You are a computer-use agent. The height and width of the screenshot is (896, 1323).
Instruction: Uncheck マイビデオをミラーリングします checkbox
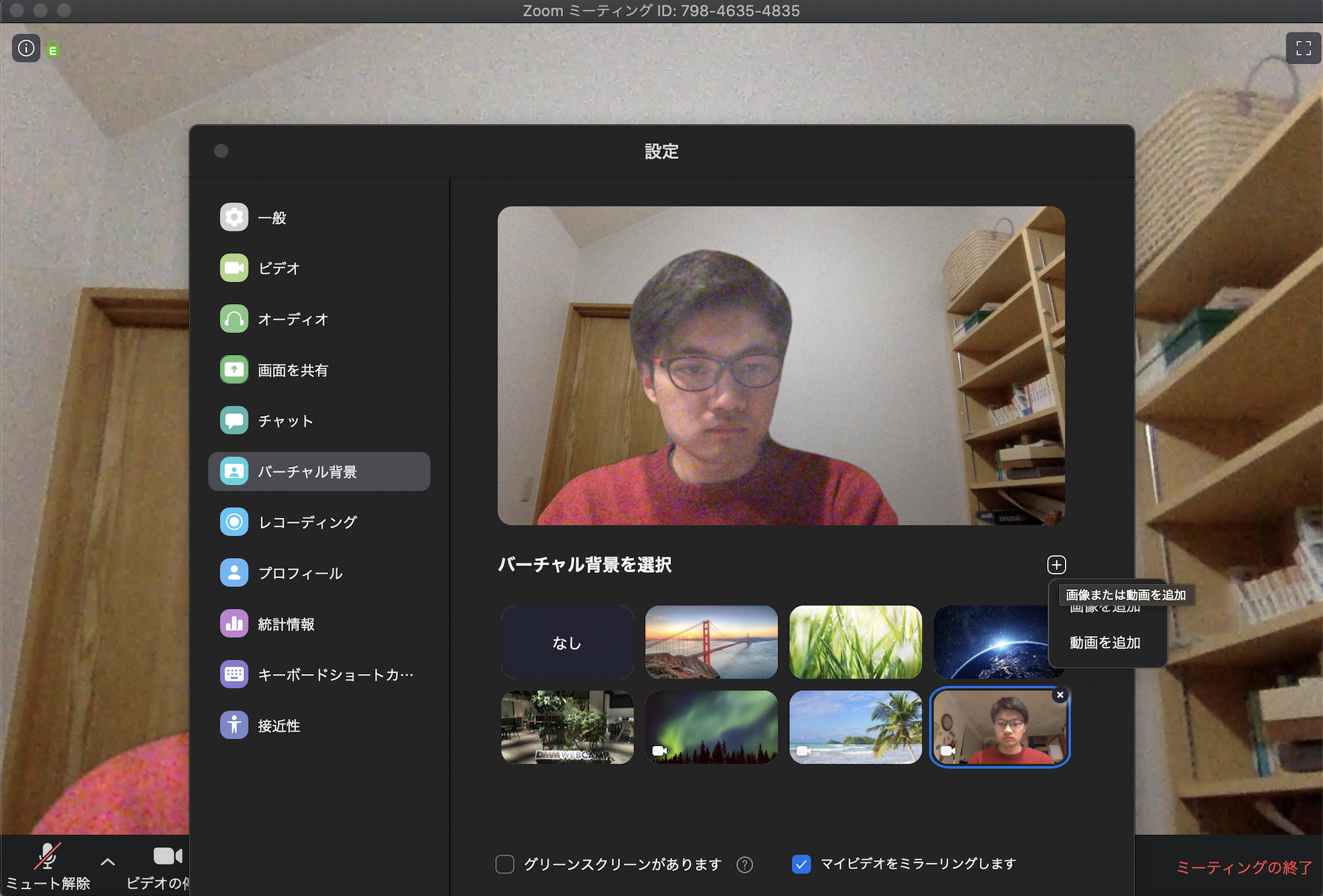[x=801, y=864]
